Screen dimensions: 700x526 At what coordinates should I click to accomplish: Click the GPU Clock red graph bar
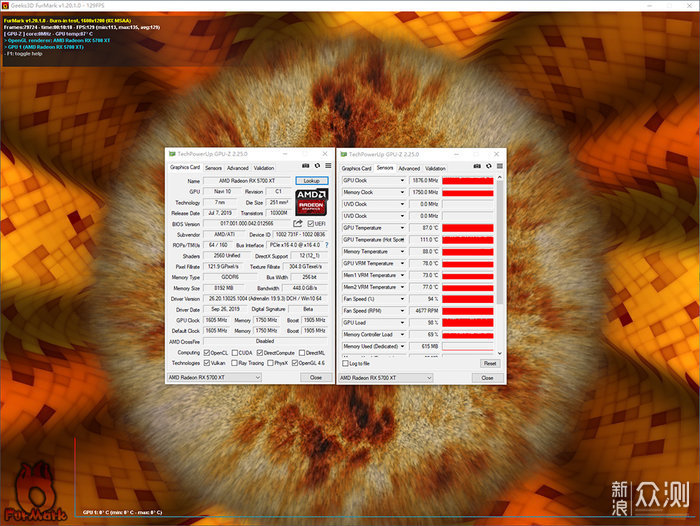click(x=468, y=180)
